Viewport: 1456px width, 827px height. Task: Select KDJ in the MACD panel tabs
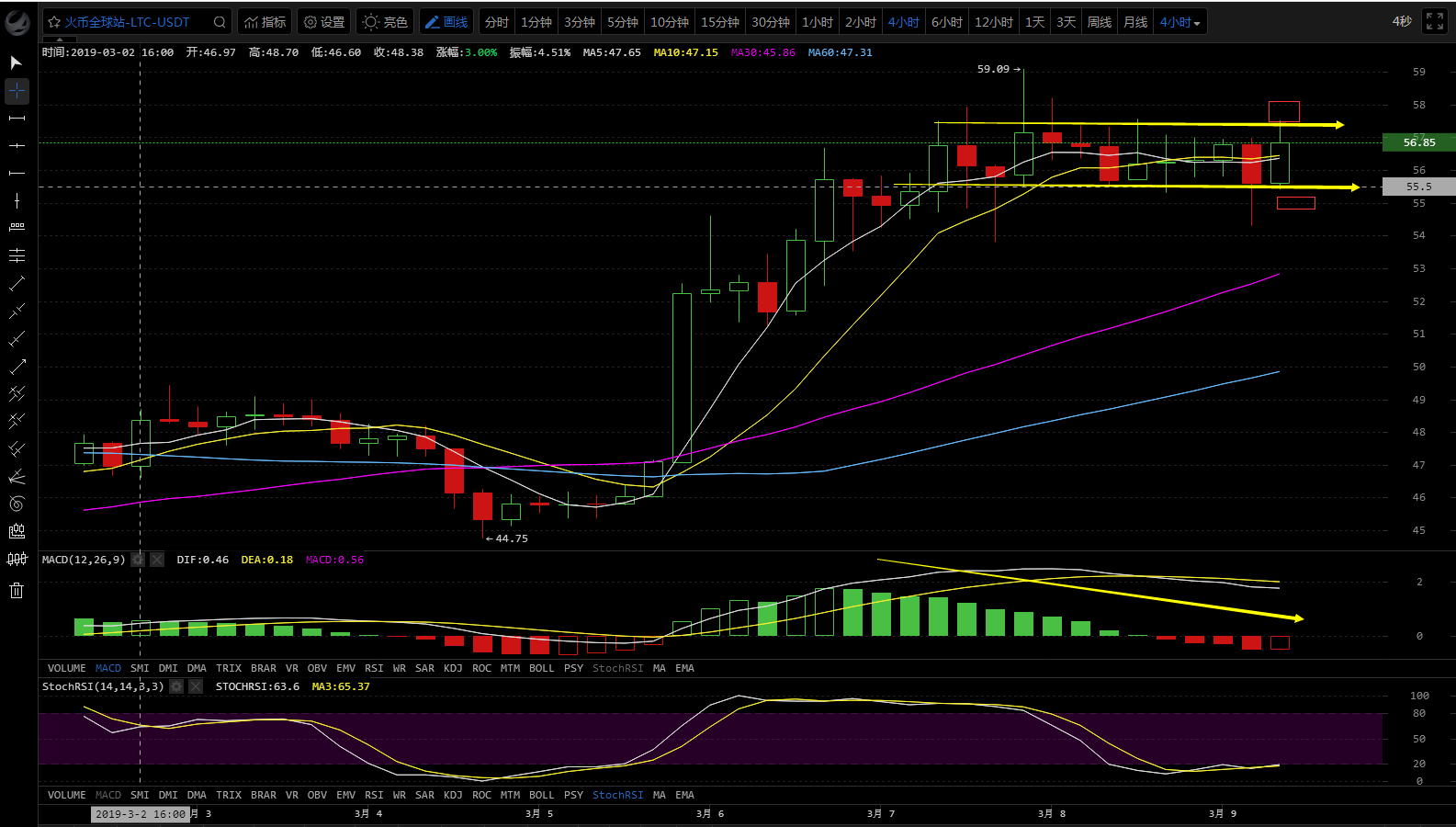coord(453,668)
